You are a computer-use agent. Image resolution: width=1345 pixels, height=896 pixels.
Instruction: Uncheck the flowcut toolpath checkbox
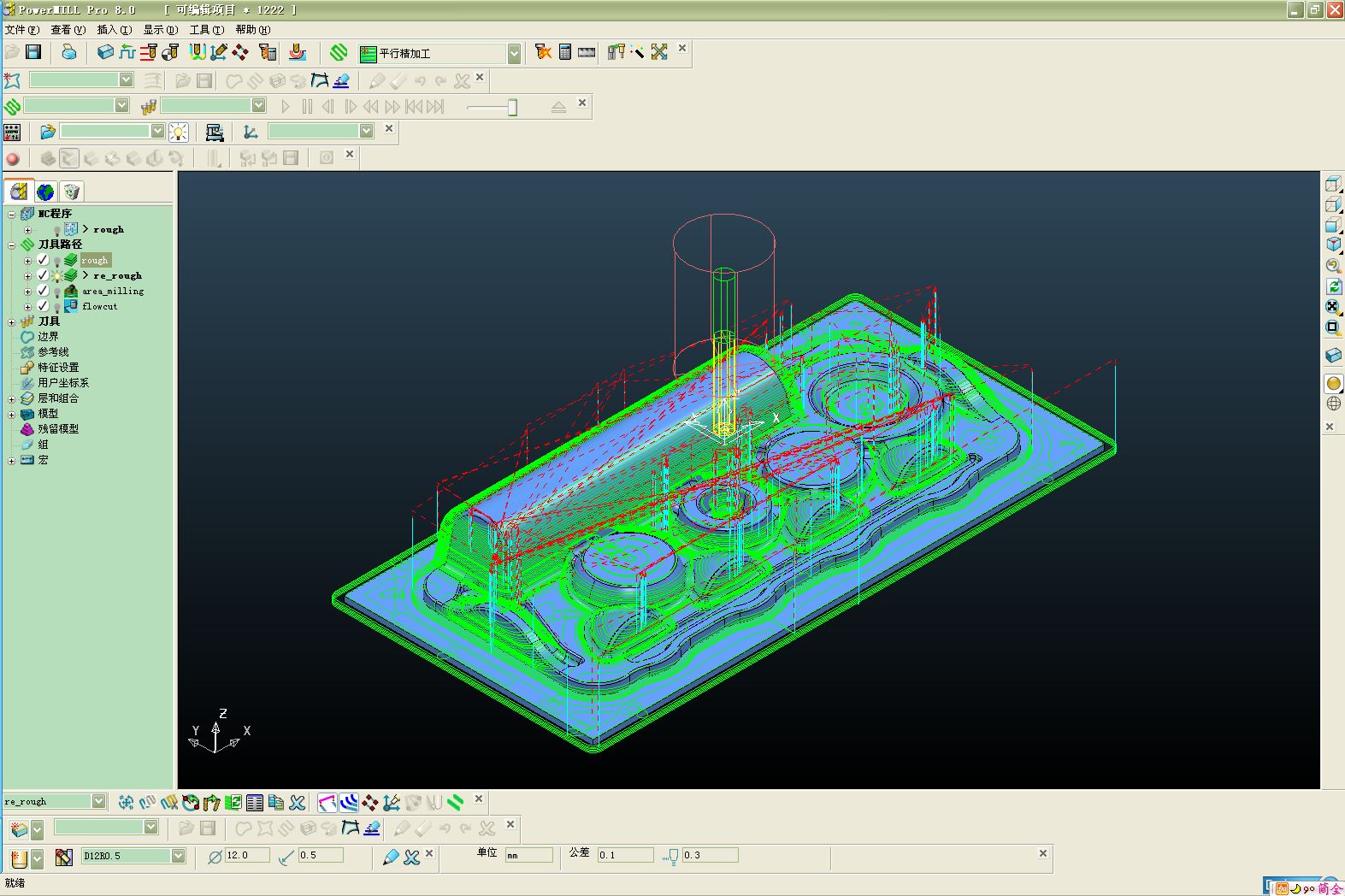point(43,306)
